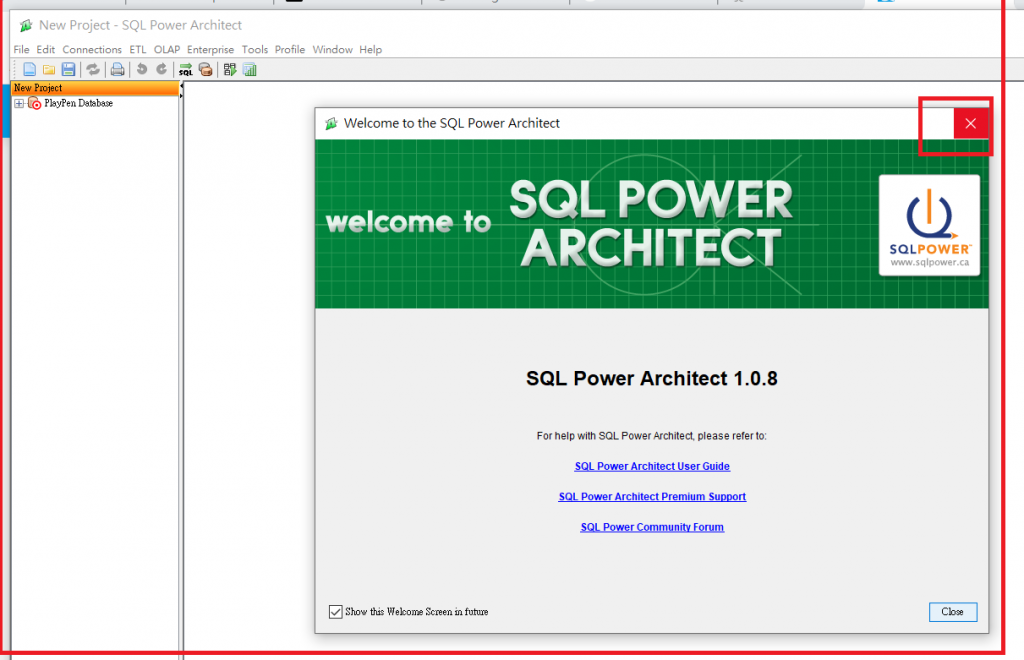
Task: Click the SQL Power Architect 1.0.8 heading
Action: [652, 379]
